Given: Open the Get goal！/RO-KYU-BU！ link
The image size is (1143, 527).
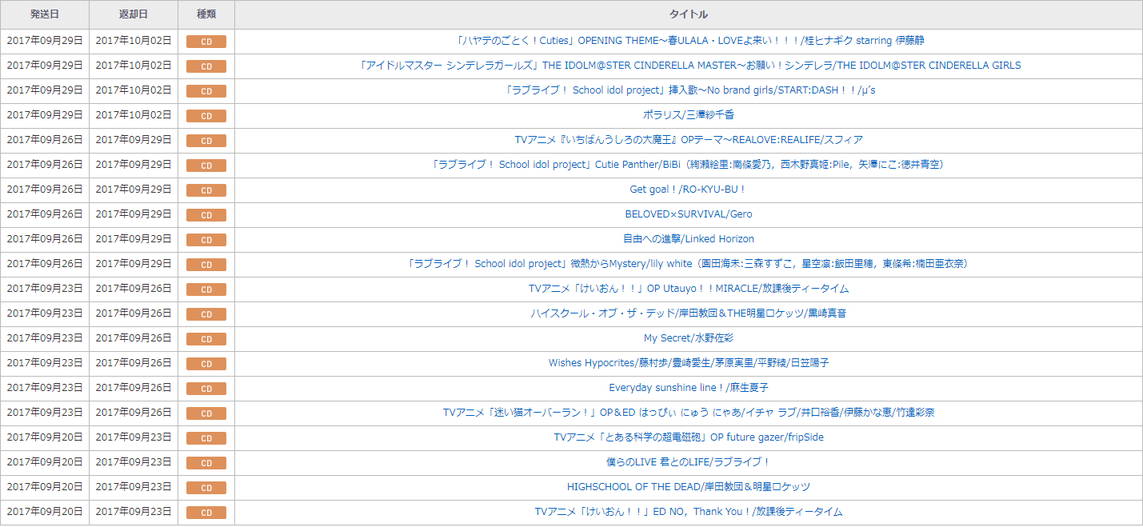Looking at the screenshot, I should tap(688, 190).
